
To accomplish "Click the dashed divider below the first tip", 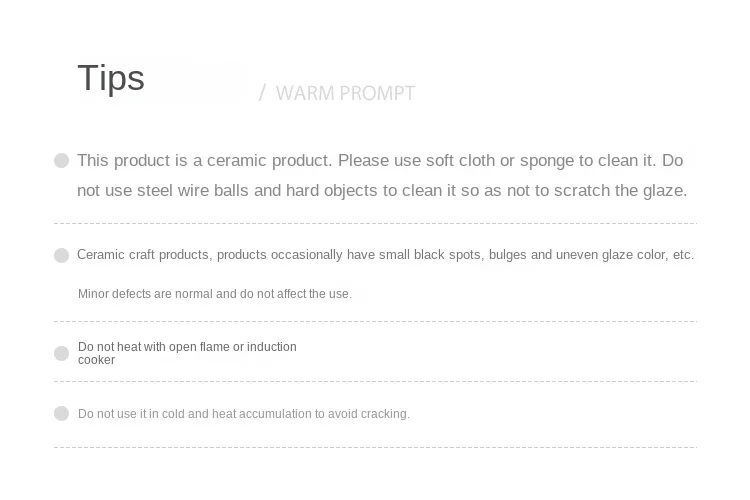I will click(375, 223).
